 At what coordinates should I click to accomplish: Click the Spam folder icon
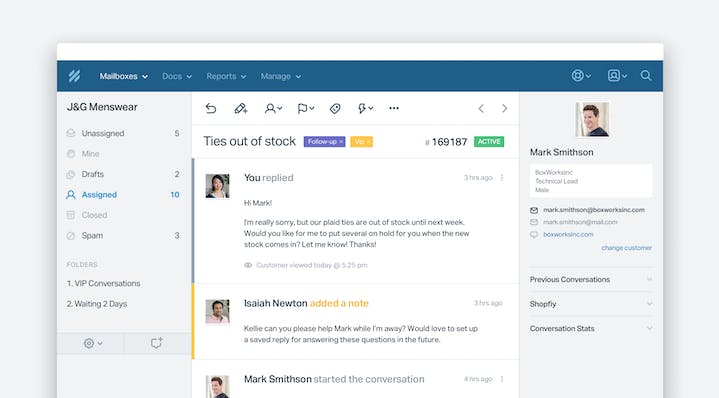tap(71, 236)
